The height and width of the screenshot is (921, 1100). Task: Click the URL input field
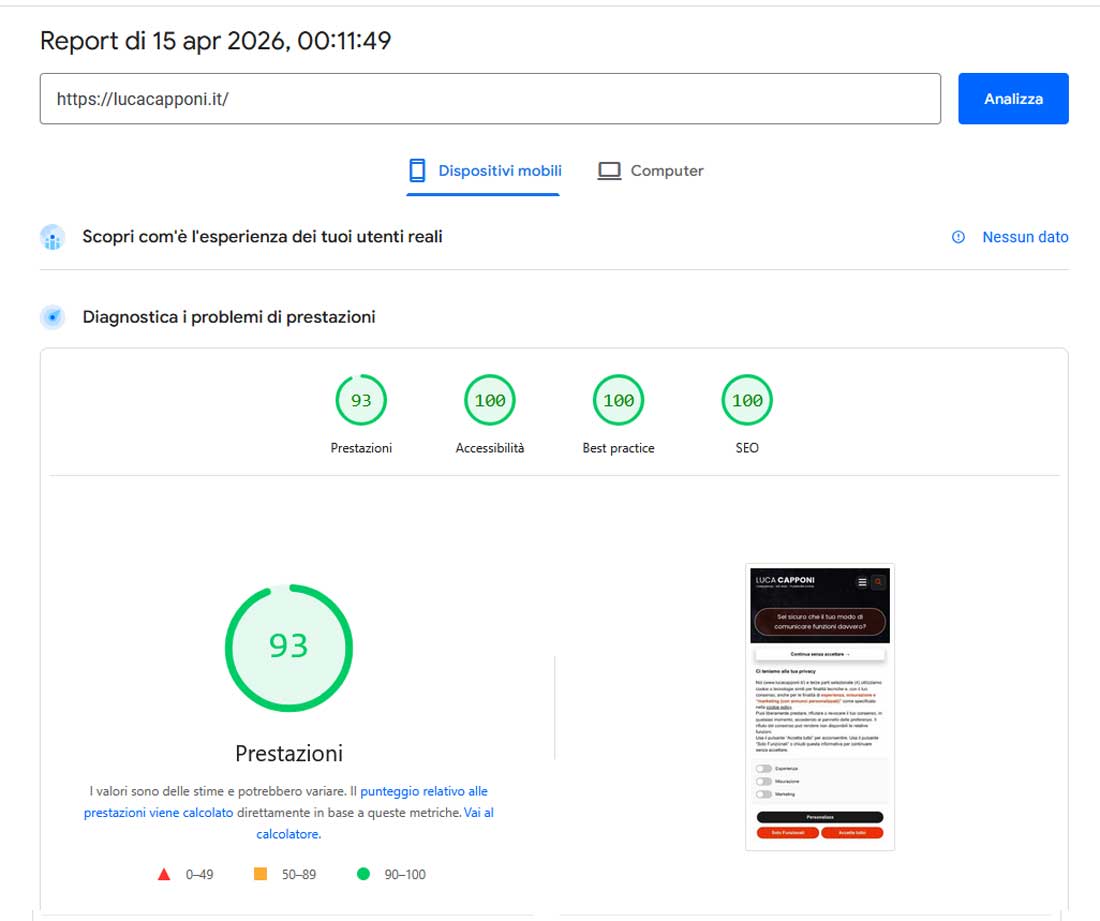pyautogui.click(x=490, y=99)
